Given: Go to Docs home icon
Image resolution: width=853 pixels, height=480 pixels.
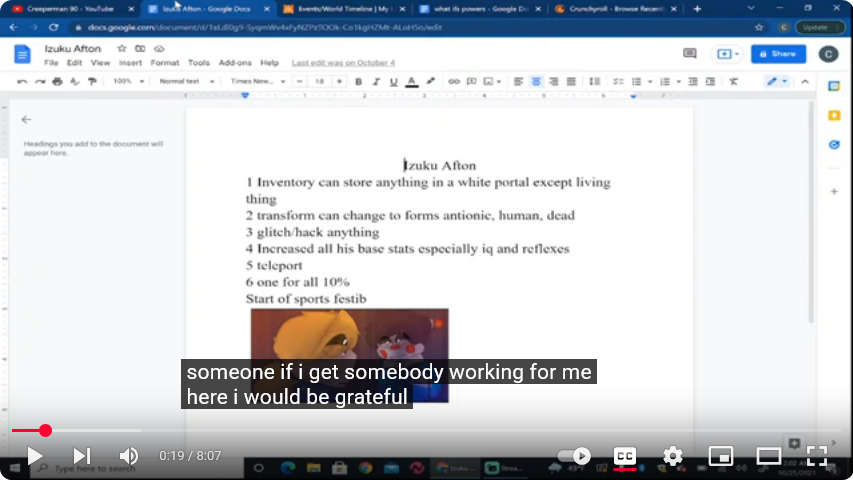Looking at the screenshot, I should (x=22, y=54).
